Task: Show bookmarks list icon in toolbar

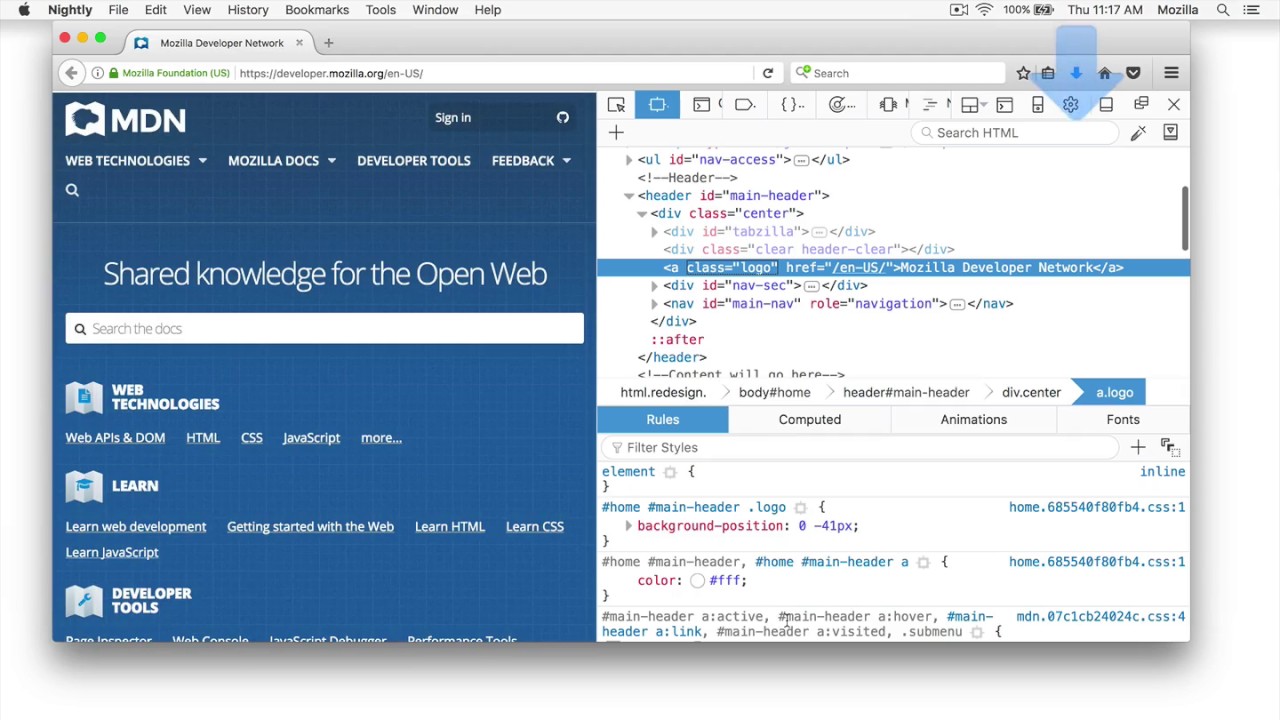Action: [x=1048, y=73]
